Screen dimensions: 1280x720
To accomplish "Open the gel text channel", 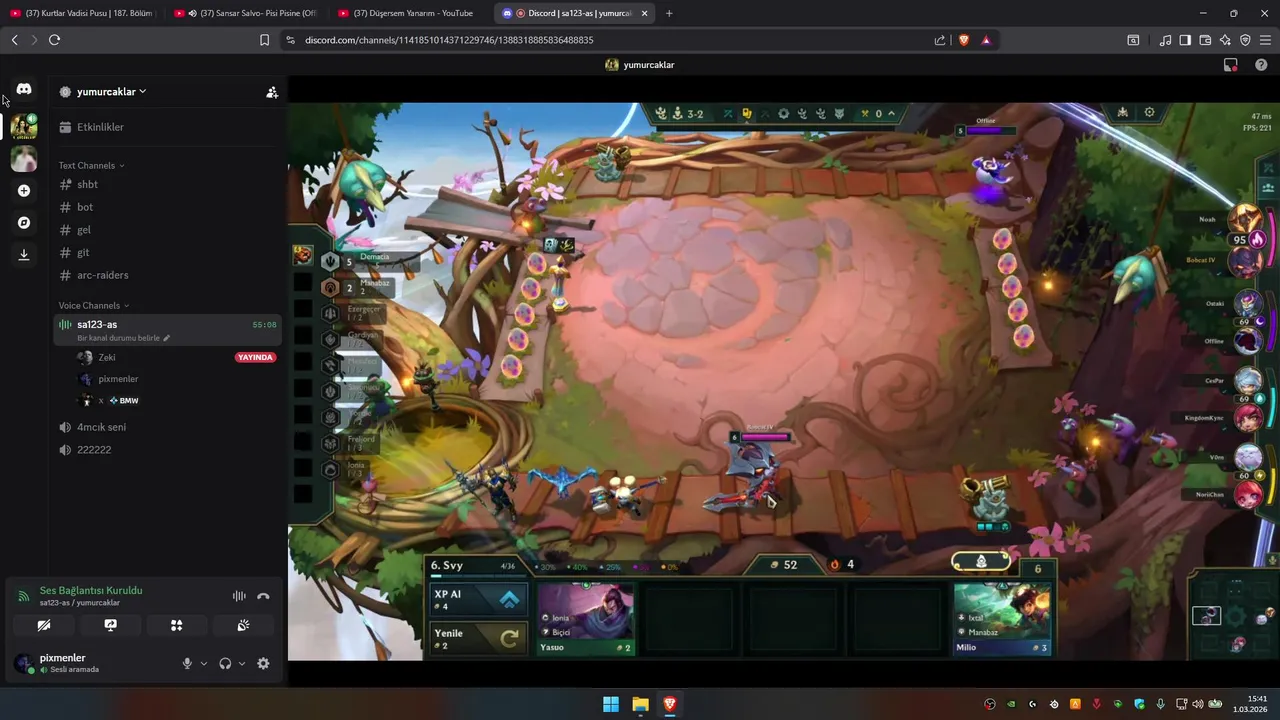I will pyautogui.click(x=166, y=230).
